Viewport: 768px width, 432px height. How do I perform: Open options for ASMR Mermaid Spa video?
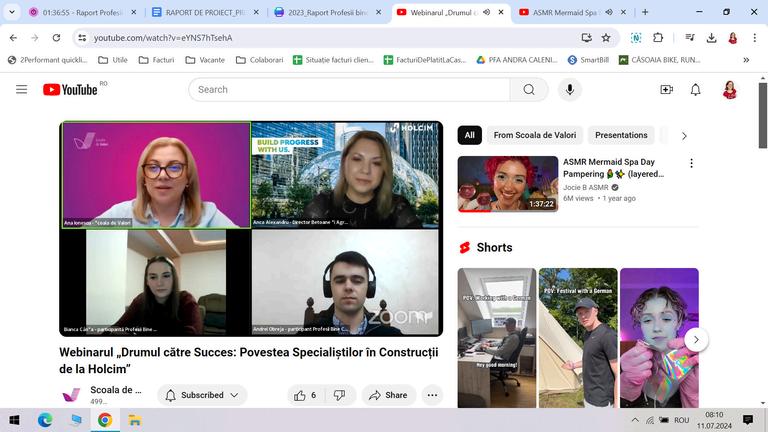(x=691, y=163)
